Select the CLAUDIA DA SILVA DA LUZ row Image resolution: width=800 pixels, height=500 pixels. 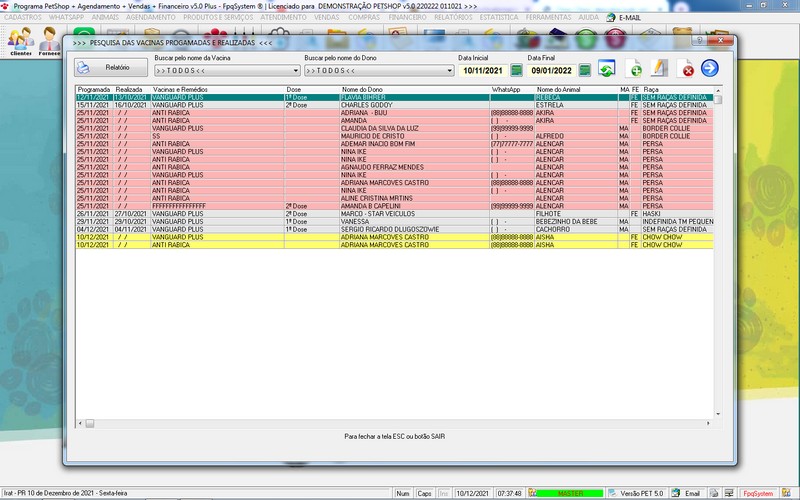(x=394, y=129)
